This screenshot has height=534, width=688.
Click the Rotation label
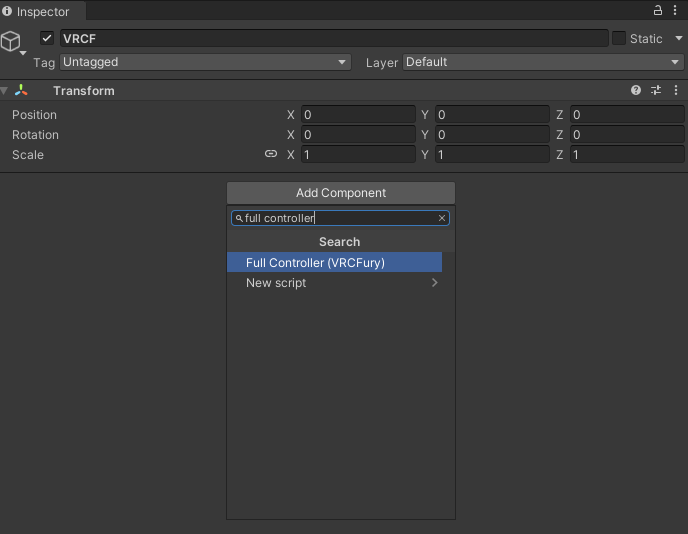[35, 135]
